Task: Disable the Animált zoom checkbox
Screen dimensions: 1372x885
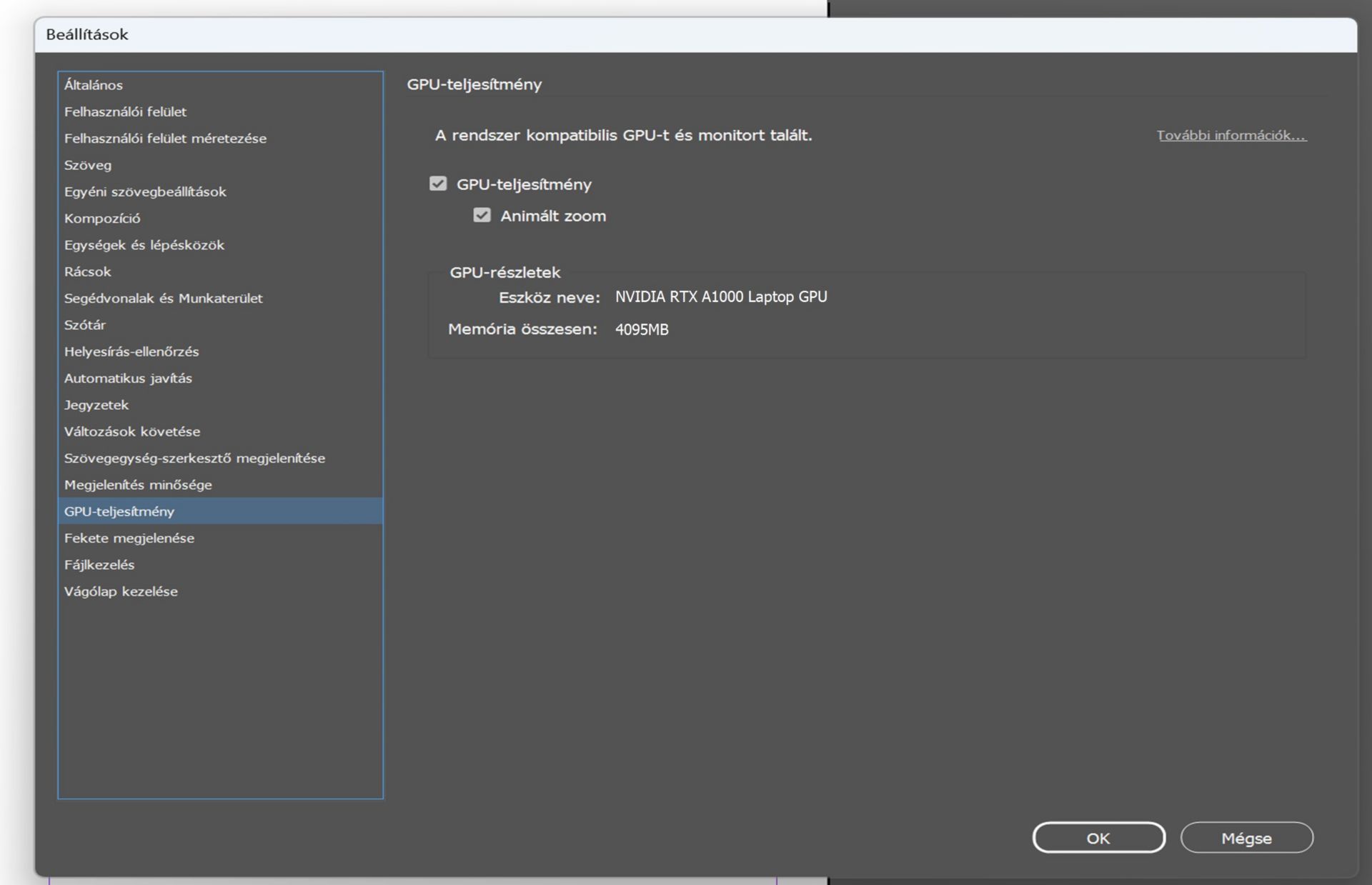Action: pos(482,216)
